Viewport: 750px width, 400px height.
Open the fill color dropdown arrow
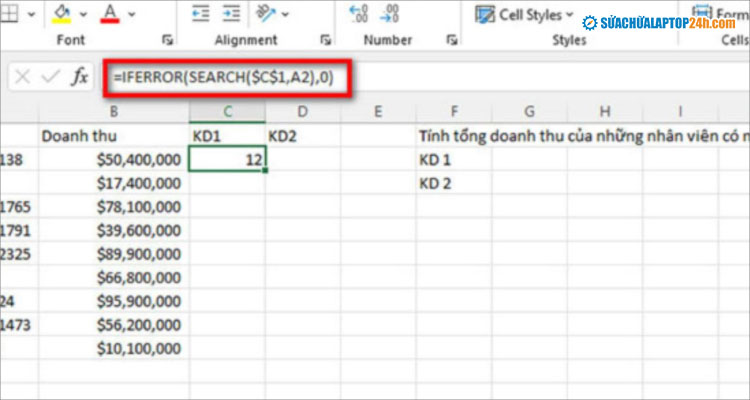tap(82, 14)
